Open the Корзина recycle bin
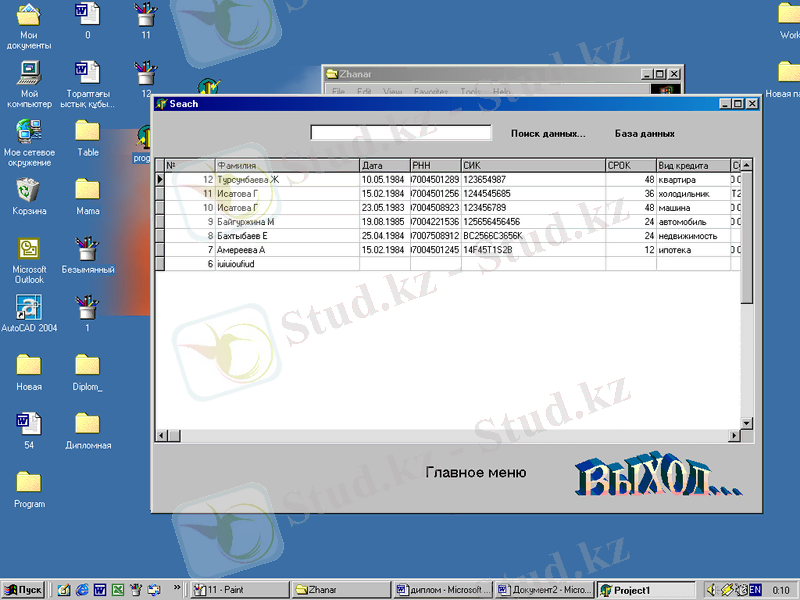Screen dimensions: 800x600 pos(29,196)
